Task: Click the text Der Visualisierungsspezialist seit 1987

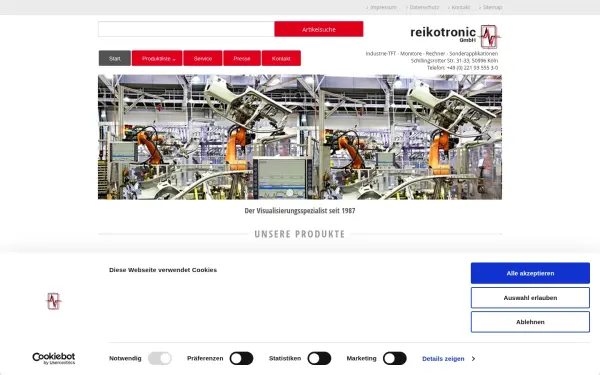Action: tap(300, 210)
